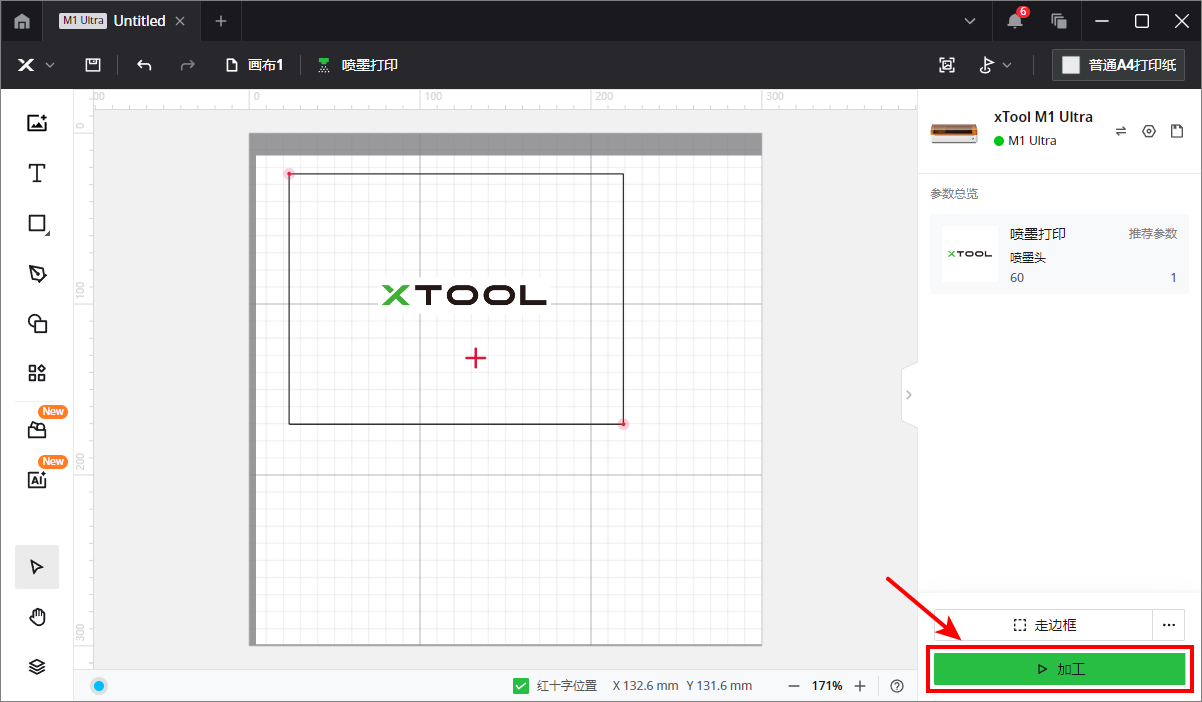This screenshot has width=1202, height=702.
Task: Open the pointer mode dropdown in top toolbar
Action: pyautogui.click(x=995, y=65)
